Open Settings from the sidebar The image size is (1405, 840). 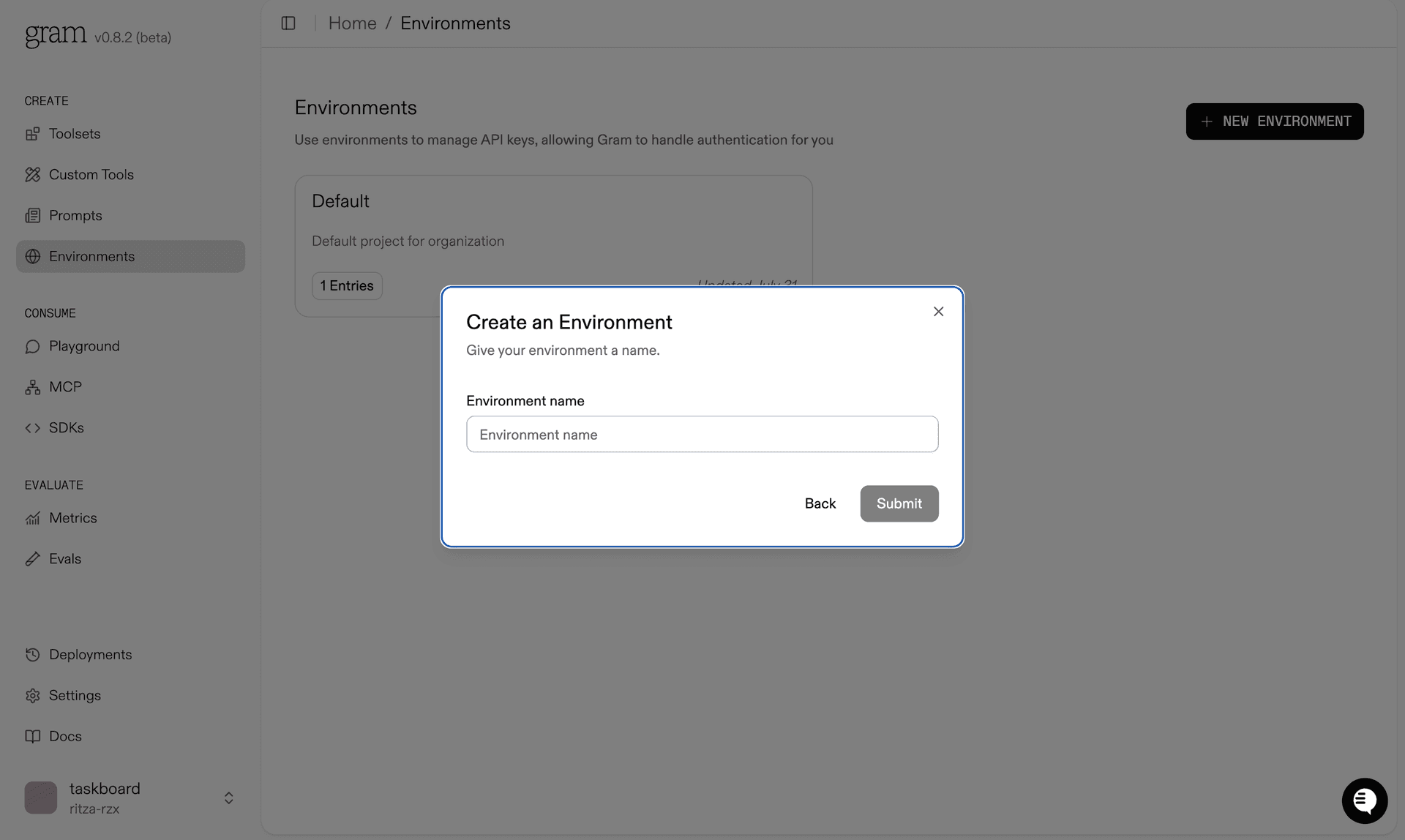click(x=75, y=695)
